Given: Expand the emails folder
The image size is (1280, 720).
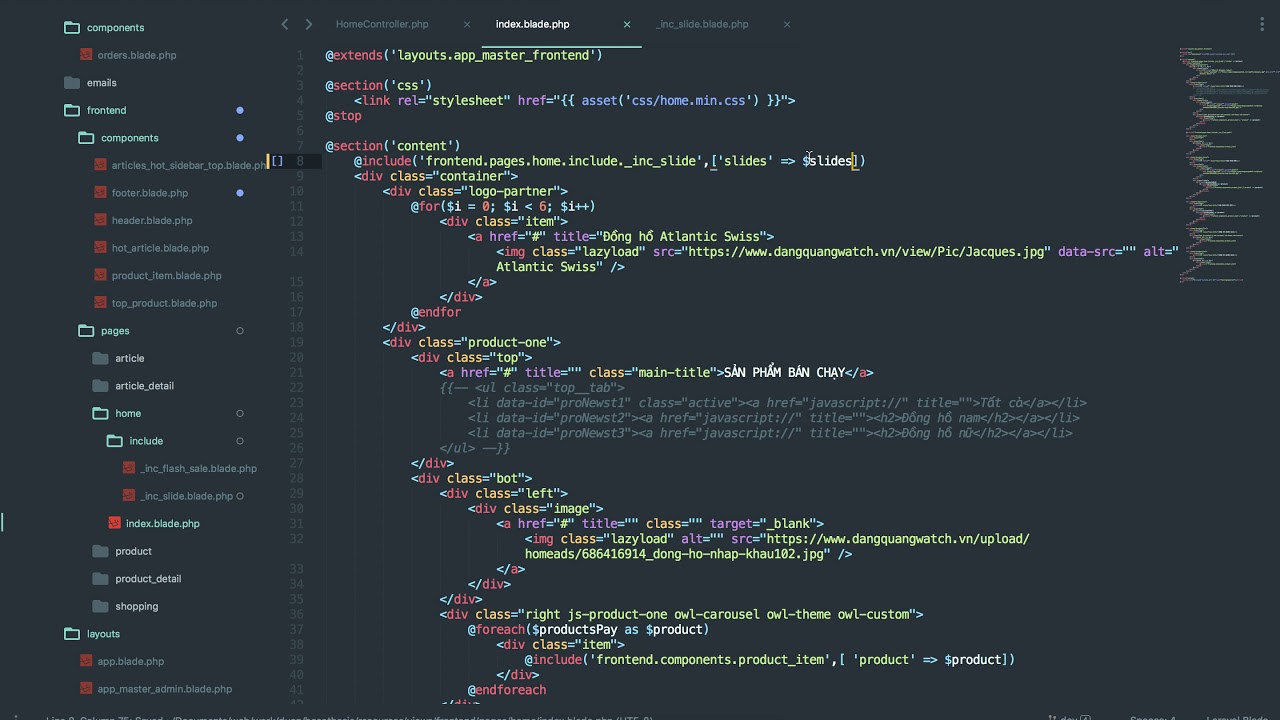Looking at the screenshot, I should click(x=72, y=82).
